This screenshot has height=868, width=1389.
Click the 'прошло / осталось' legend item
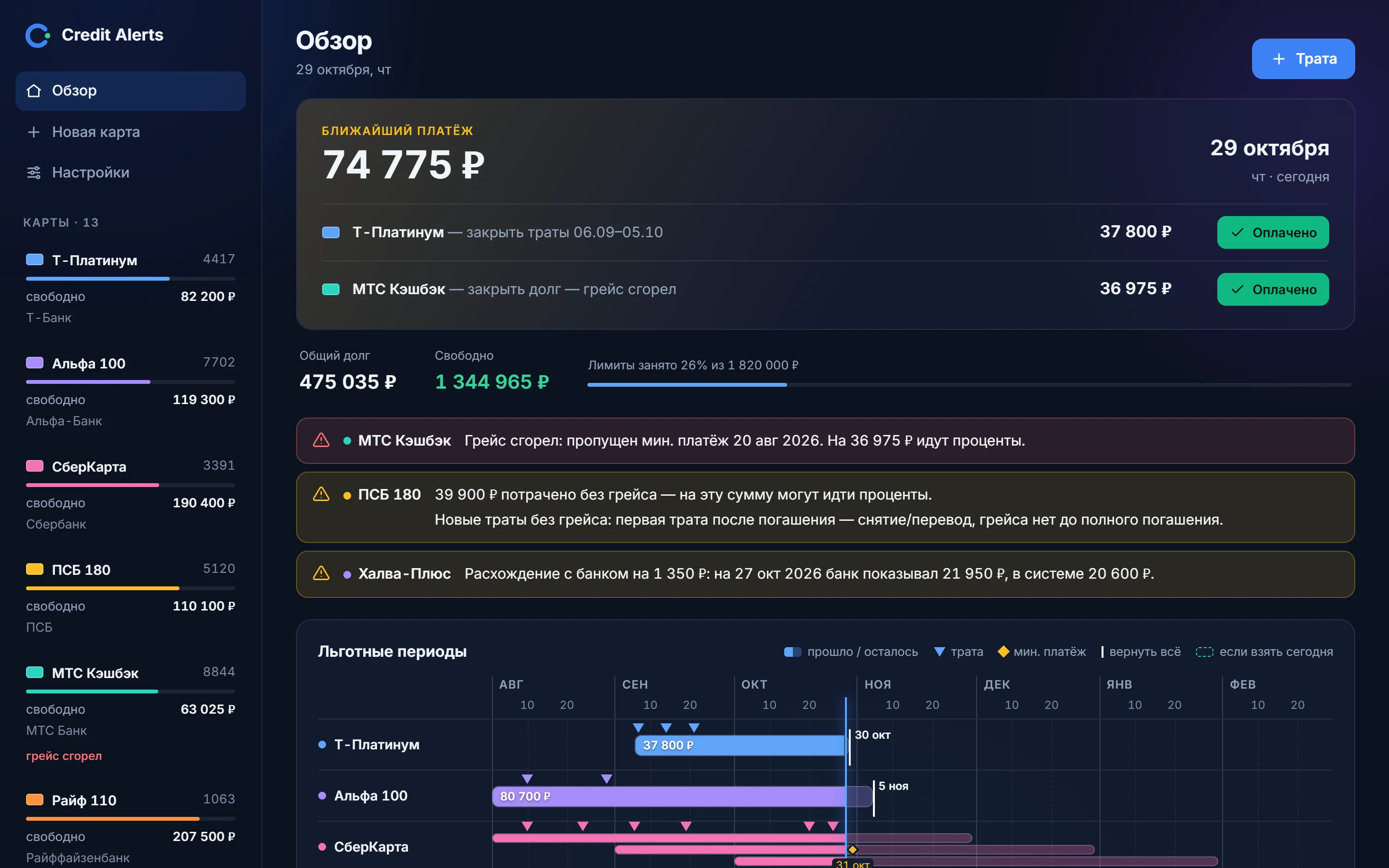point(851,651)
